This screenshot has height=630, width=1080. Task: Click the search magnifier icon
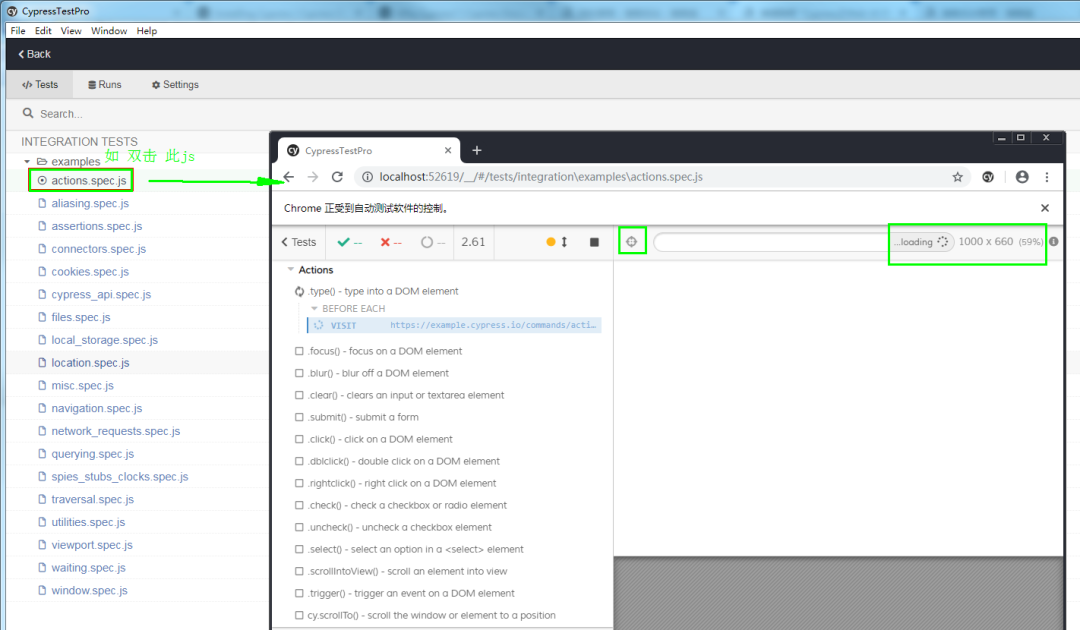(28, 113)
